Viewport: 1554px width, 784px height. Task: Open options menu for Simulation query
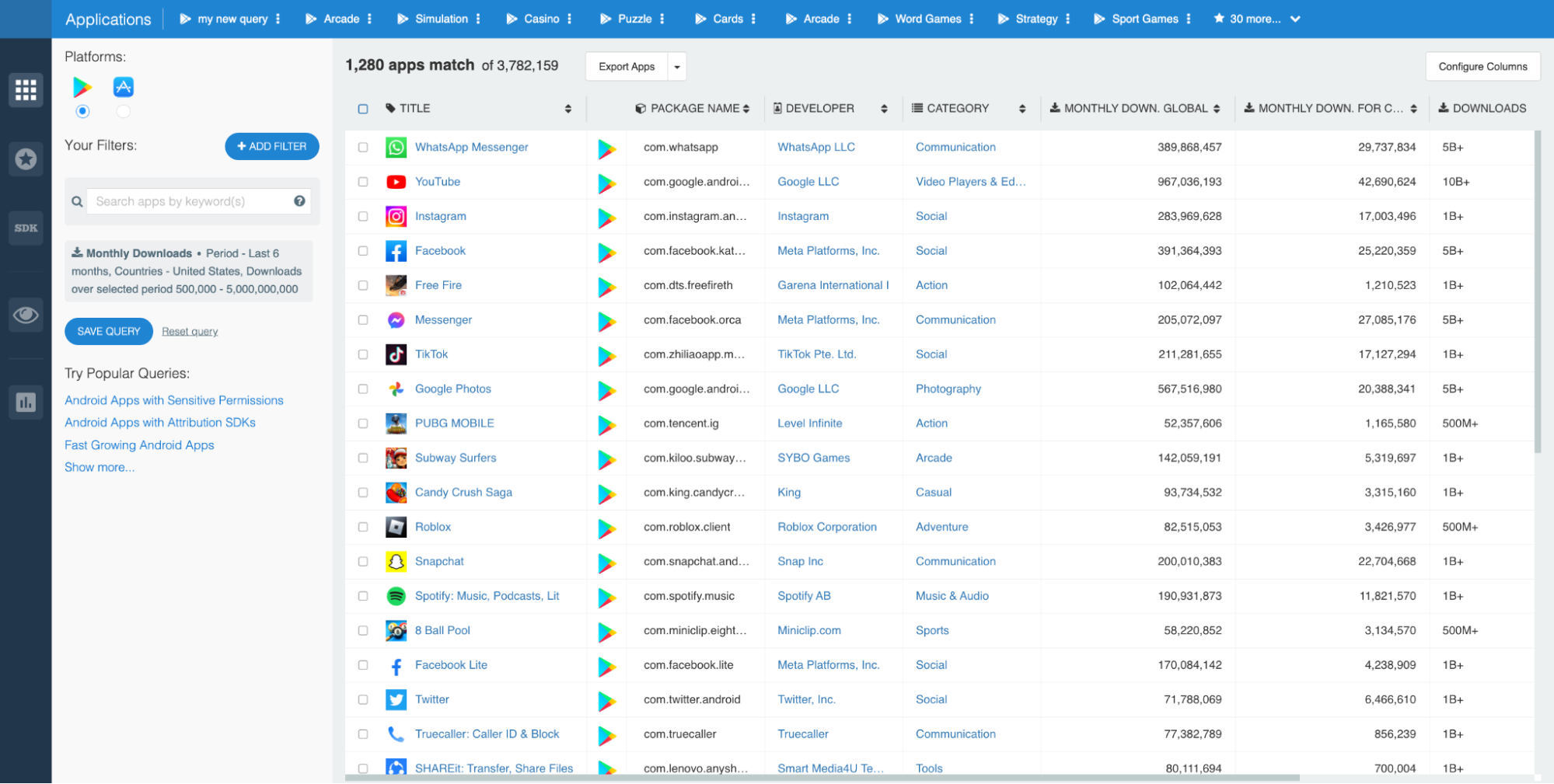pos(478,19)
